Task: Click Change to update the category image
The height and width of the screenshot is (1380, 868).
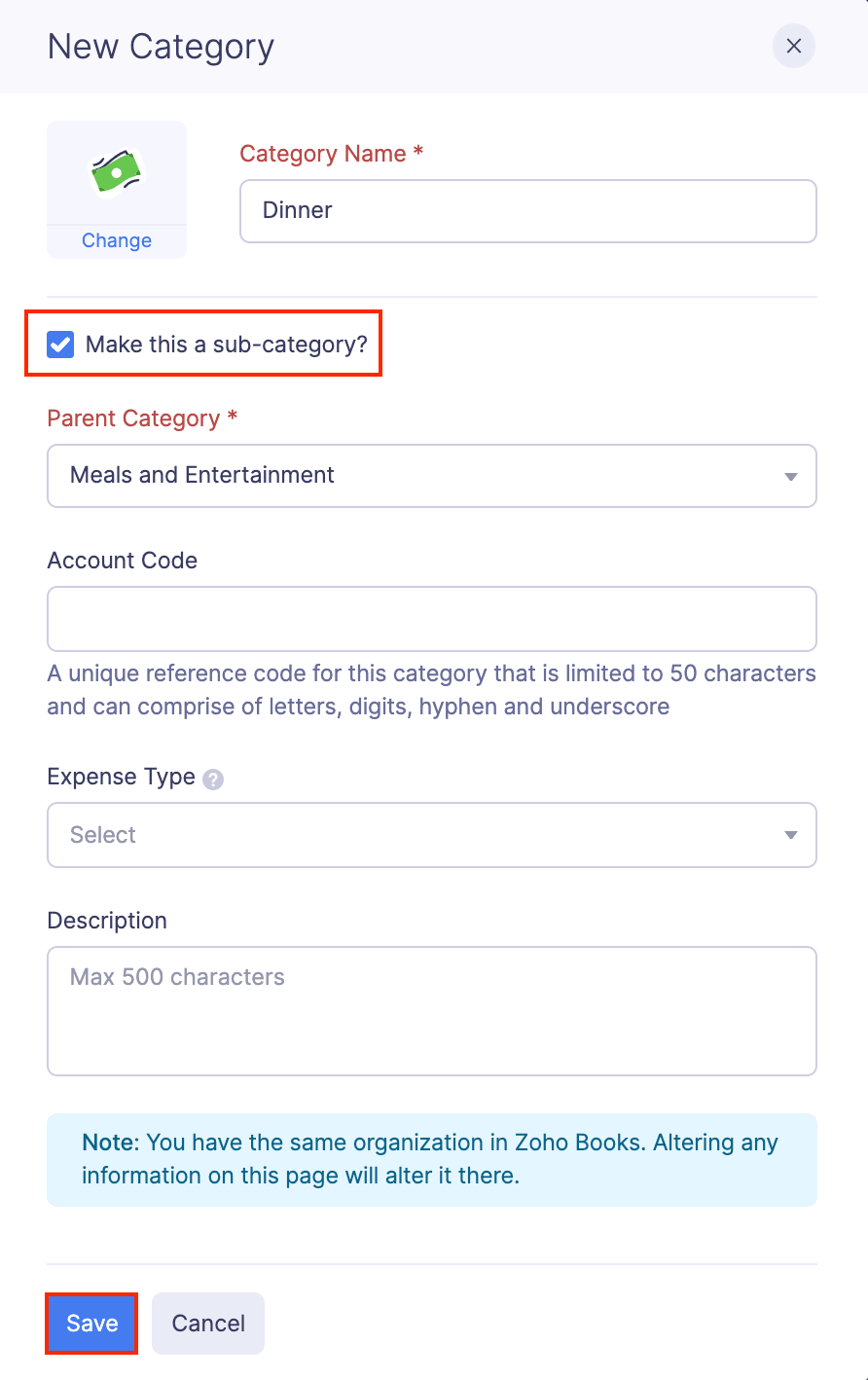Action: point(116,240)
